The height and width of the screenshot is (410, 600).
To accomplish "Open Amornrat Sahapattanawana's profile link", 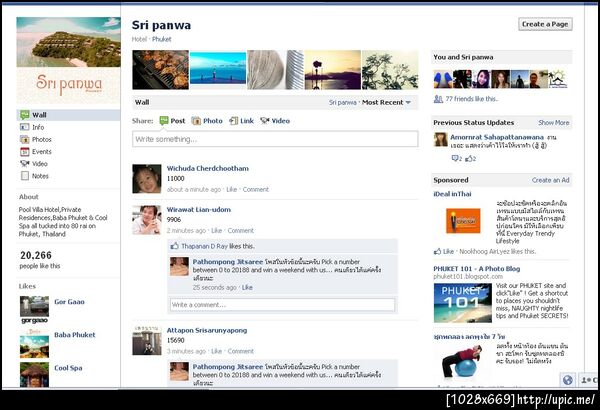I will (497, 137).
